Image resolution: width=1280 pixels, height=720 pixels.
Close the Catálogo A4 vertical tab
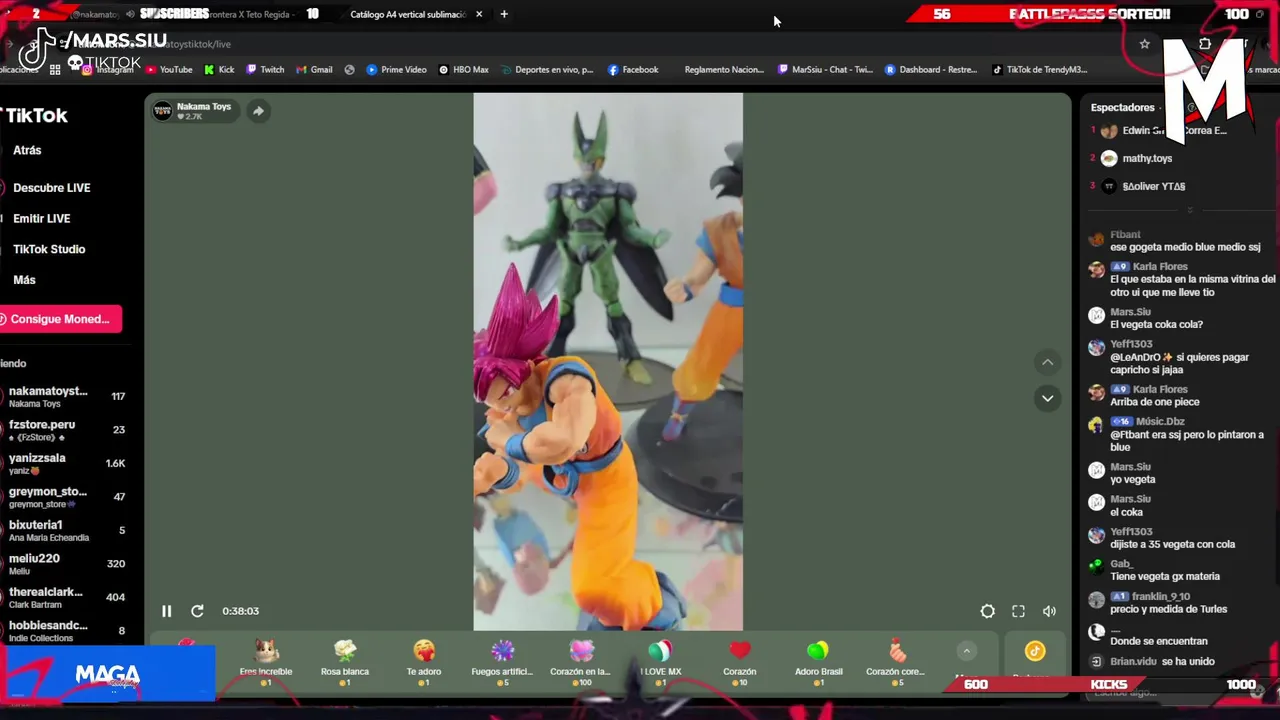click(x=479, y=14)
